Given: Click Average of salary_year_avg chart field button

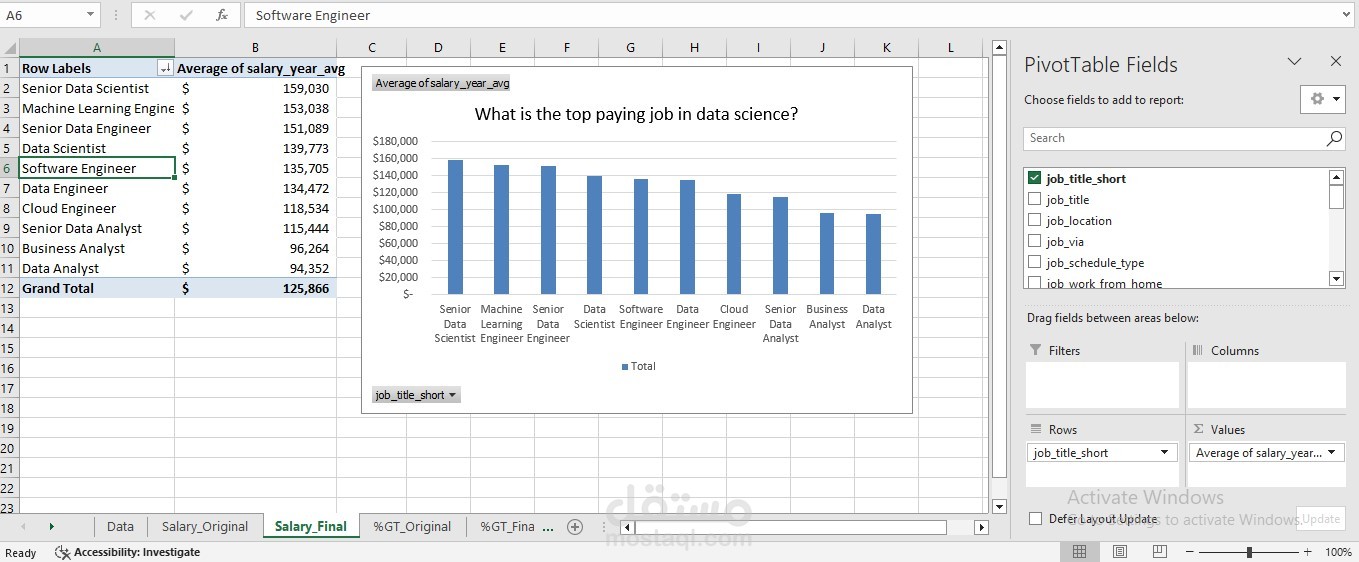Looking at the screenshot, I should tap(442, 83).
